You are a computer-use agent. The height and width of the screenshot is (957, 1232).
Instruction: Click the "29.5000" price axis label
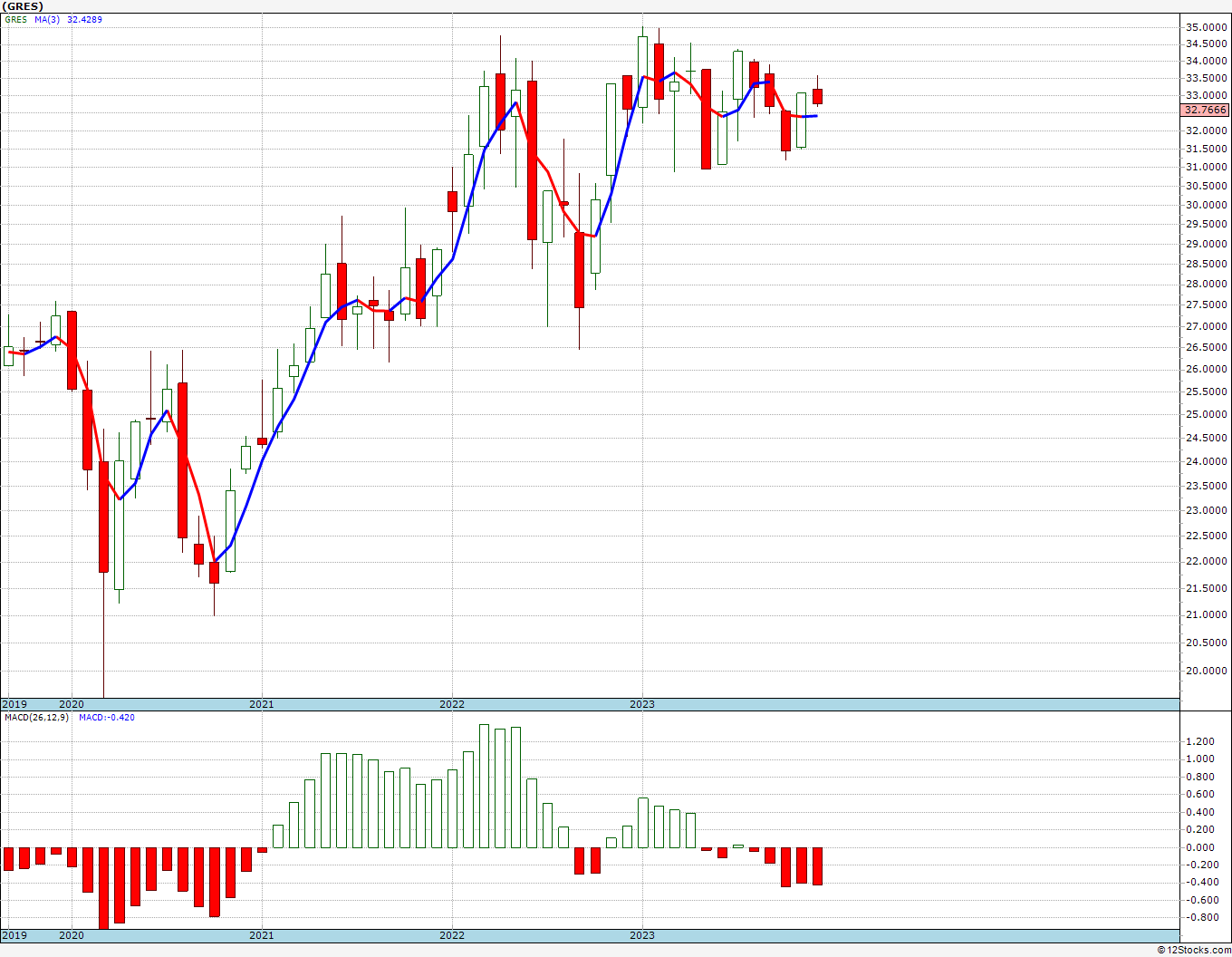pos(1207,225)
